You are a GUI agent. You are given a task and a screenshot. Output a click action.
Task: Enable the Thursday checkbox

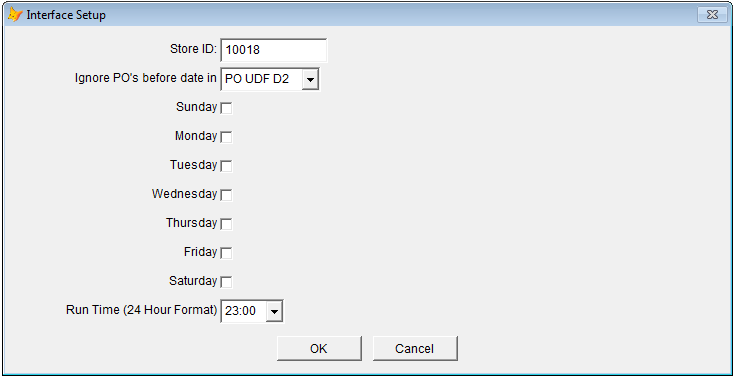(227, 224)
